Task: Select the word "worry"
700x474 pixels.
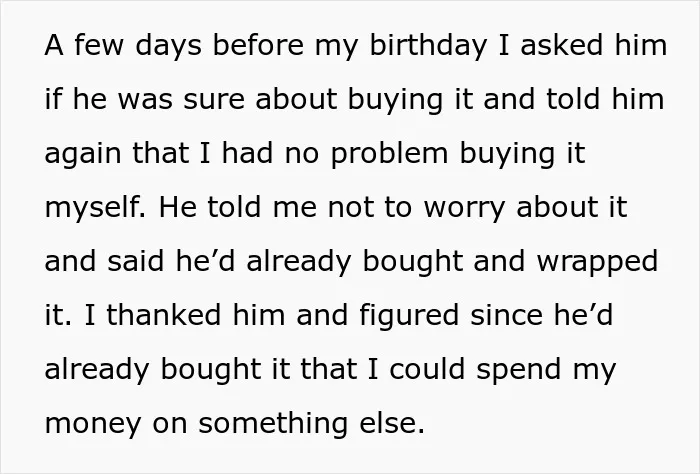Action: [x=464, y=209]
